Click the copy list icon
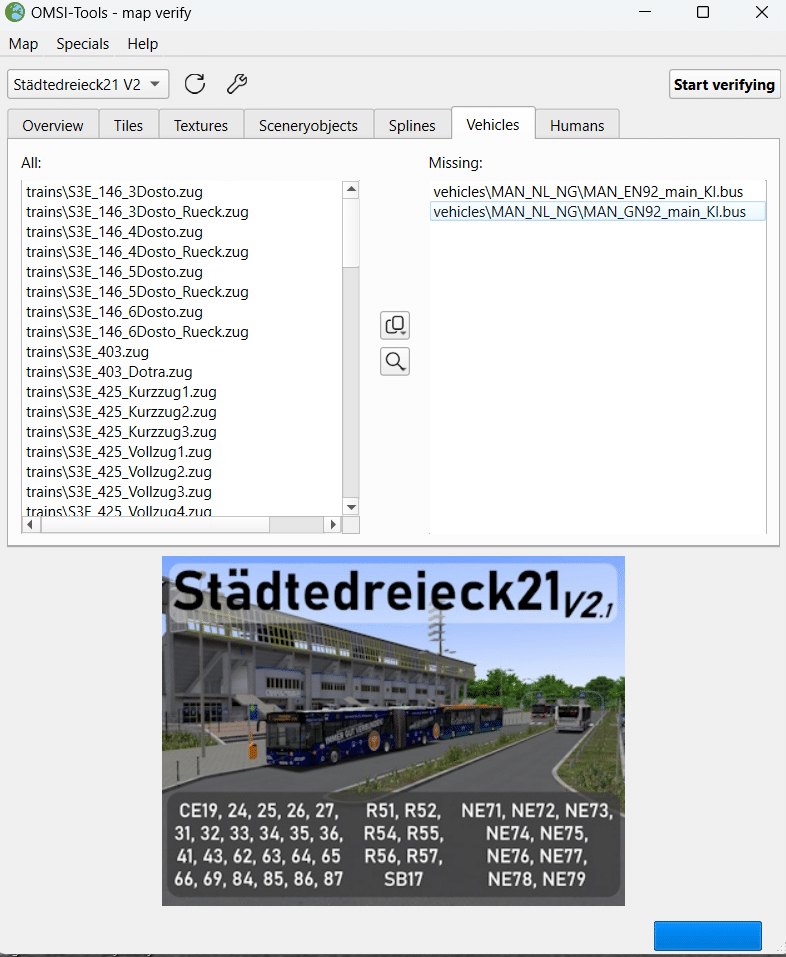 pos(395,325)
